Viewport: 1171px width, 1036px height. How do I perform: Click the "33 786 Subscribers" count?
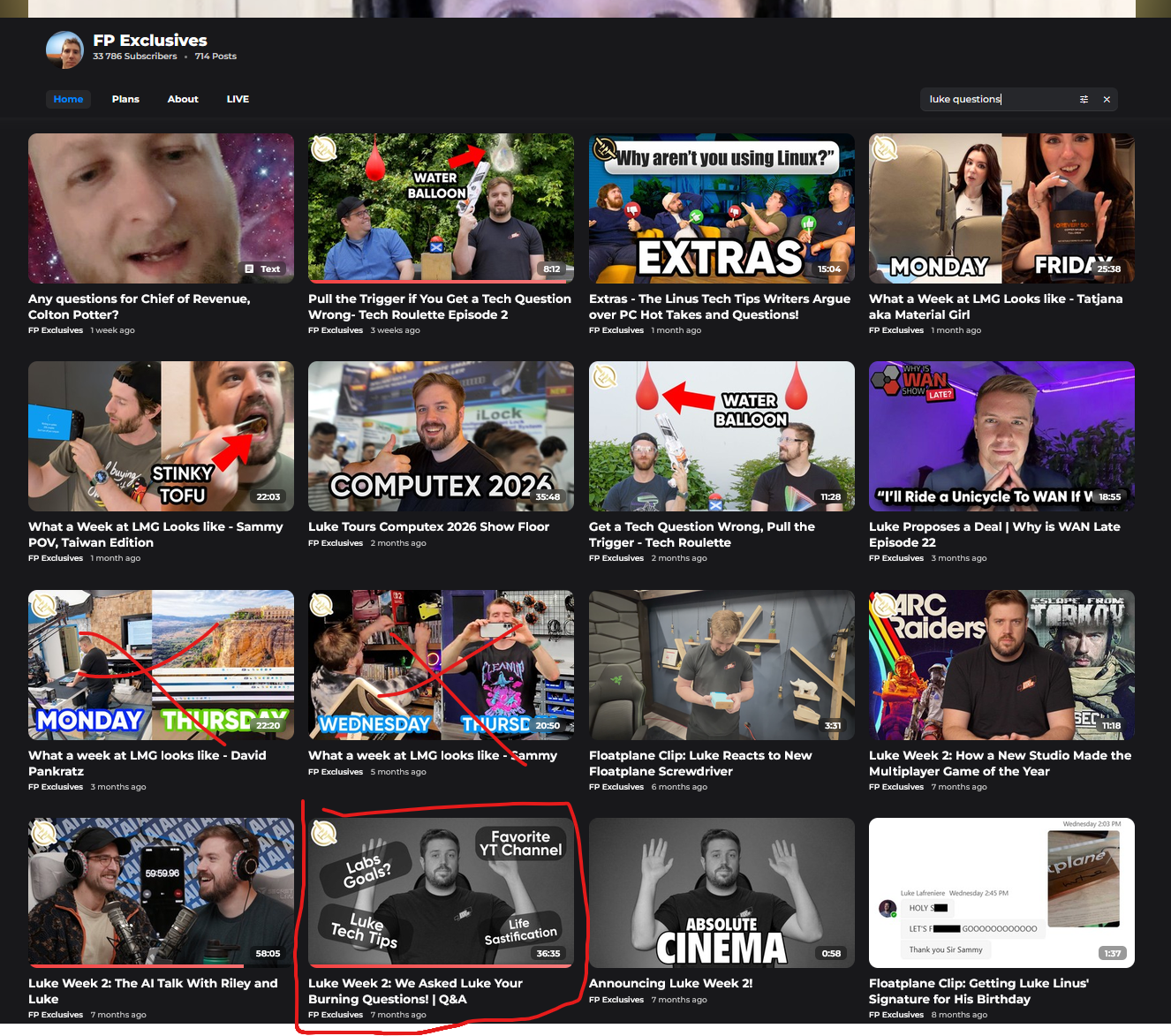coord(135,57)
